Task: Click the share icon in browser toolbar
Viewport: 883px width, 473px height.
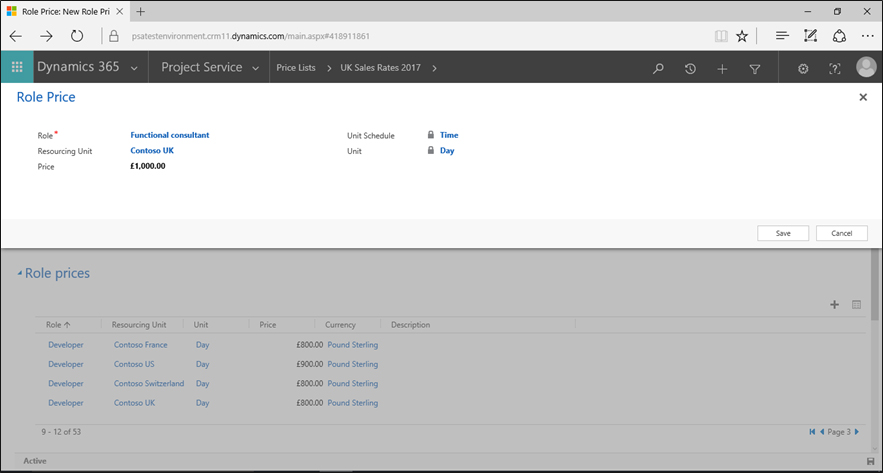Action: [839, 36]
